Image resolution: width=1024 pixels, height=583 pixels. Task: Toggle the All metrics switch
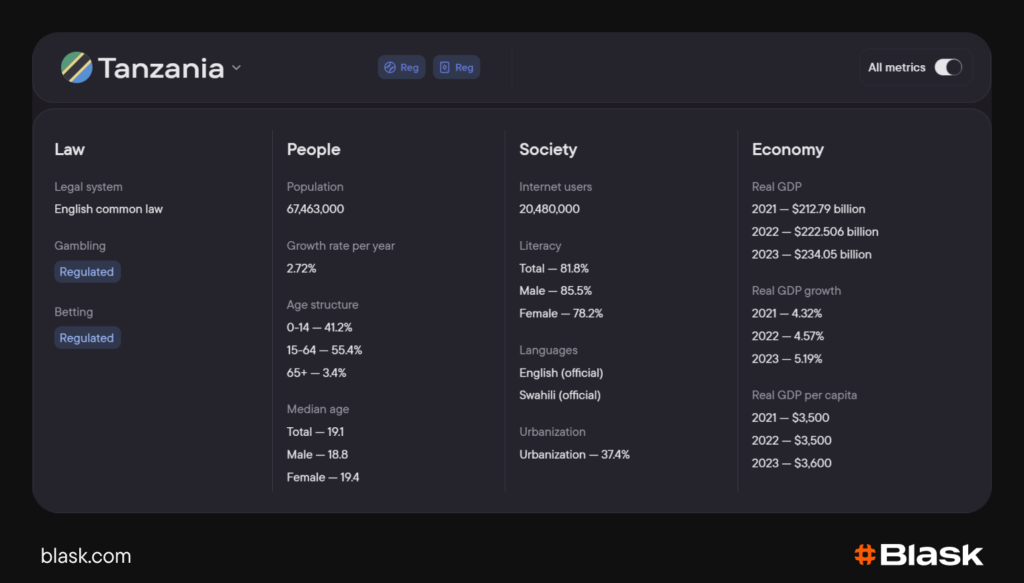947,68
